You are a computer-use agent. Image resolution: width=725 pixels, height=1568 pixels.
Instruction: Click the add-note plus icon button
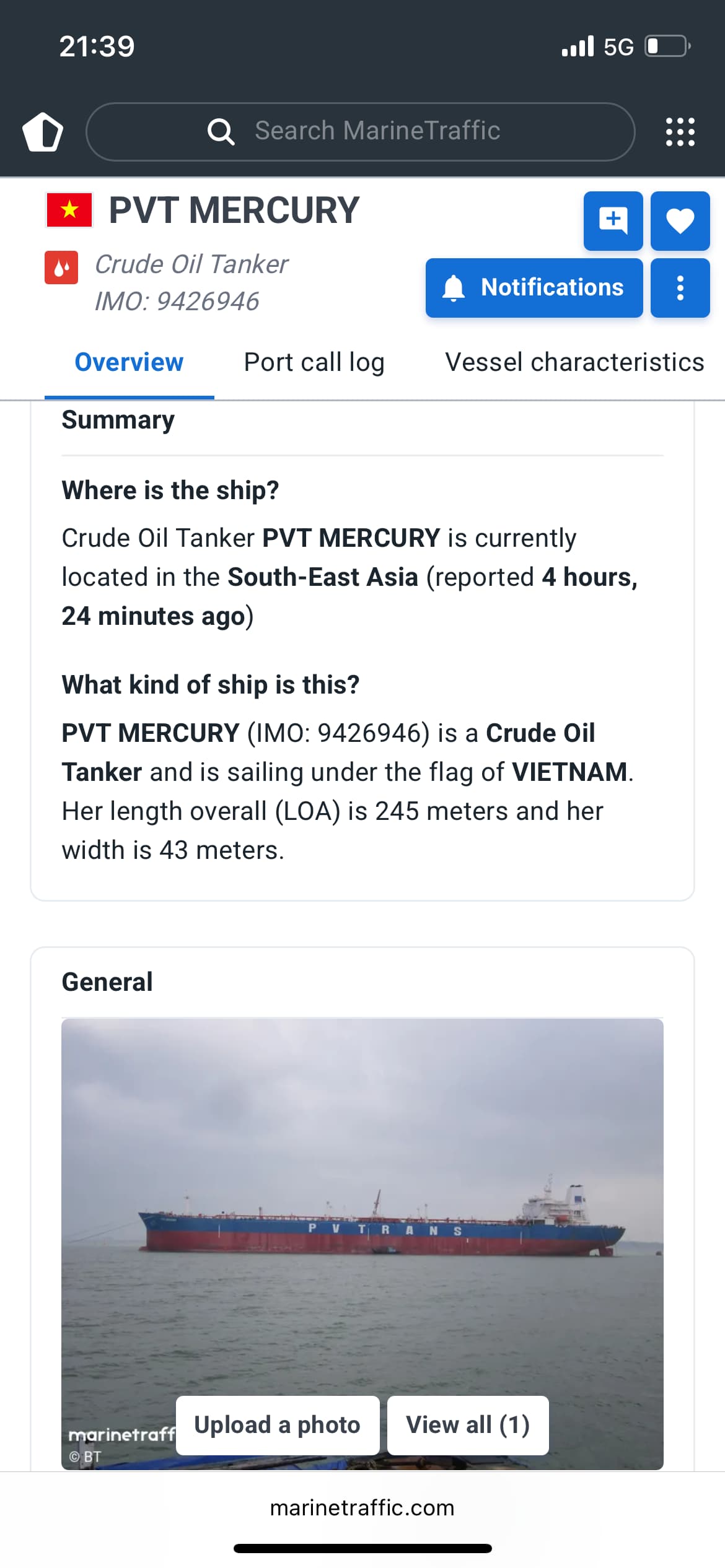pyautogui.click(x=613, y=221)
